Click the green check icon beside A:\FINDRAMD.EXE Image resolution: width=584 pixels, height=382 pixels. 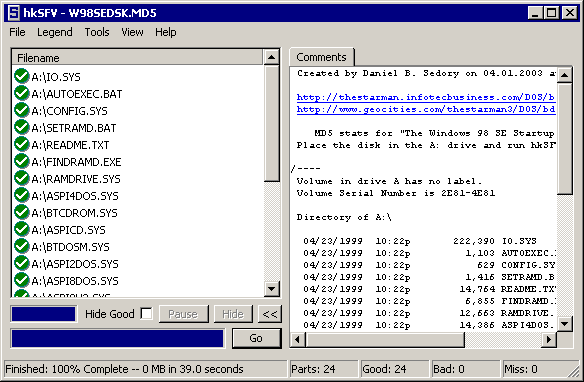pyautogui.click(x=22, y=161)
